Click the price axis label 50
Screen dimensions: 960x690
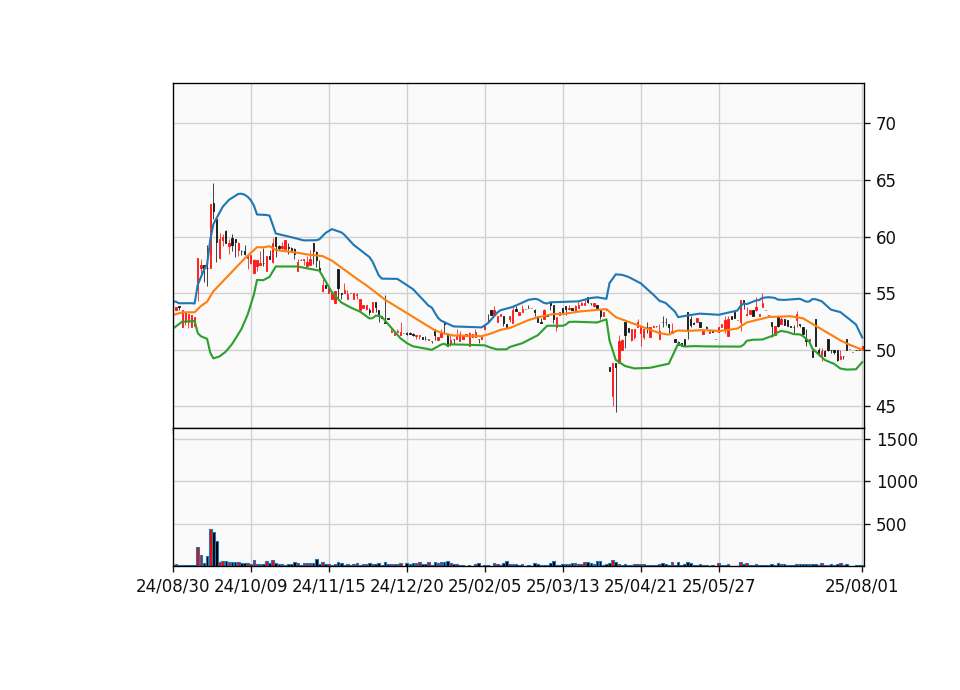click(x=886, y=351)
